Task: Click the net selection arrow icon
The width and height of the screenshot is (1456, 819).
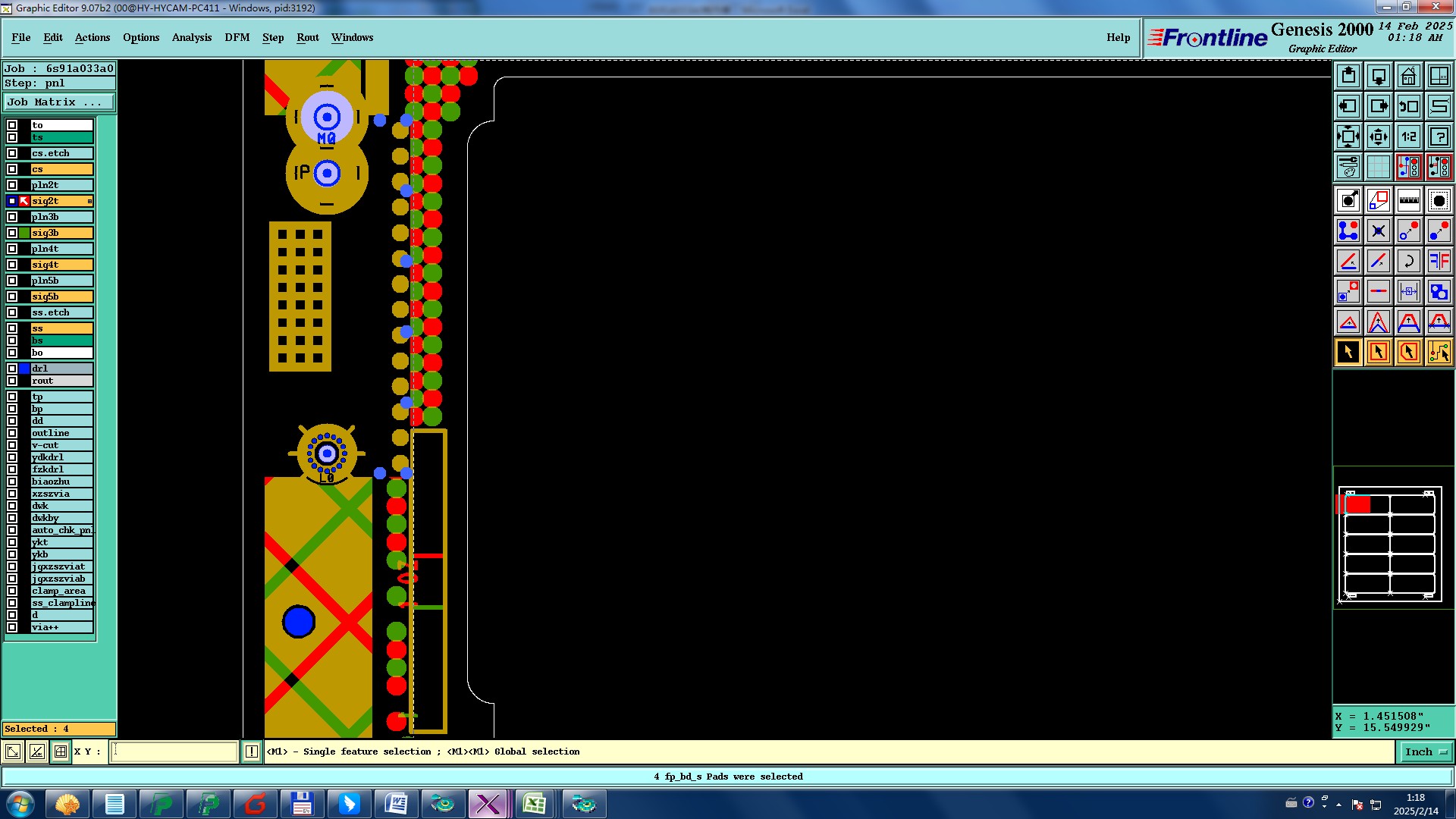Action: pos(1439,352)
